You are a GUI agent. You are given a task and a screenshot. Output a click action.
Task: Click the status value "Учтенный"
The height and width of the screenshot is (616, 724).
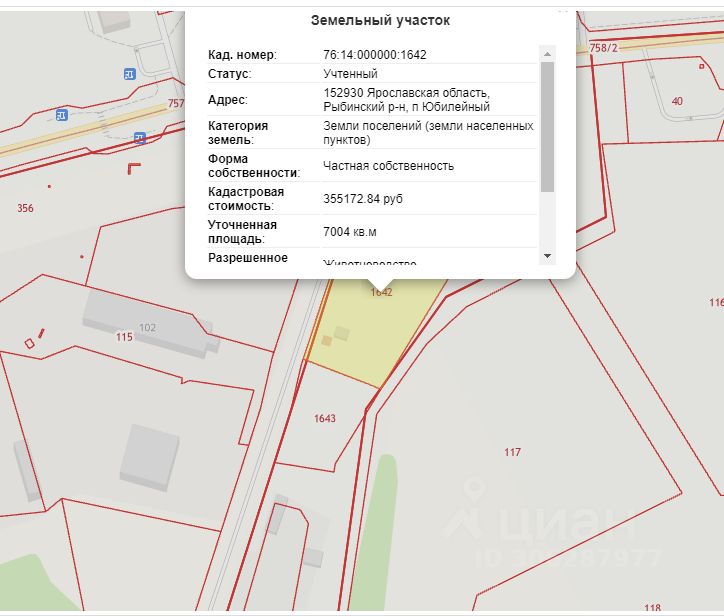[350, 74]
